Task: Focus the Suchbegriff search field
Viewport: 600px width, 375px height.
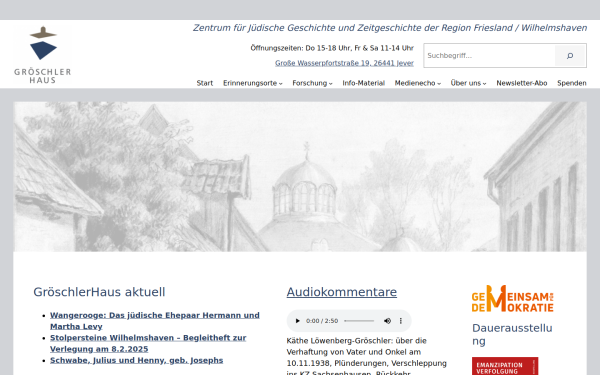Action: point(489,56)
